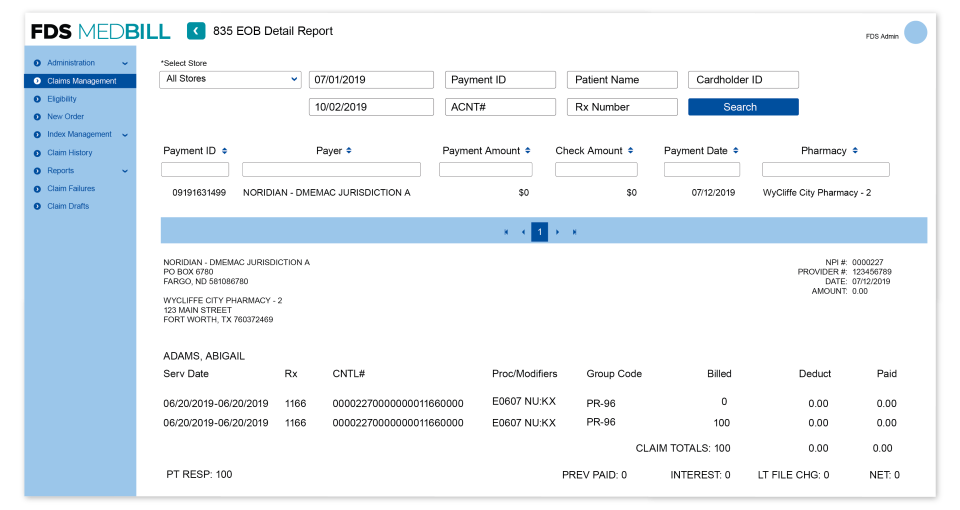Click the Payer column filter box
This screenshot has width=960, height=510.
coord(331,170)
